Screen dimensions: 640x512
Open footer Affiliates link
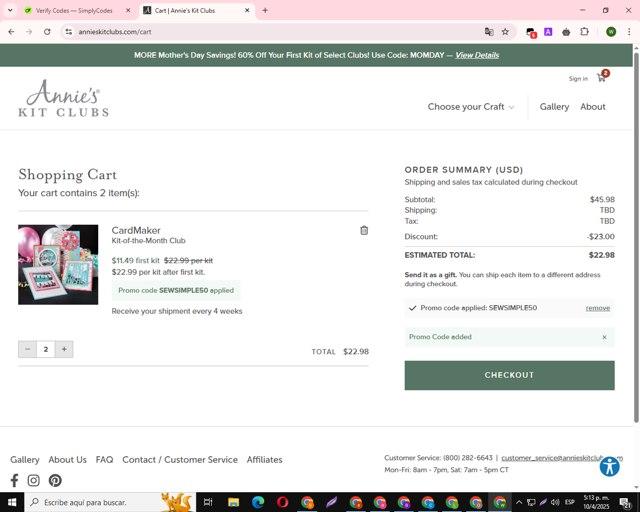click(x=264, y=460)
